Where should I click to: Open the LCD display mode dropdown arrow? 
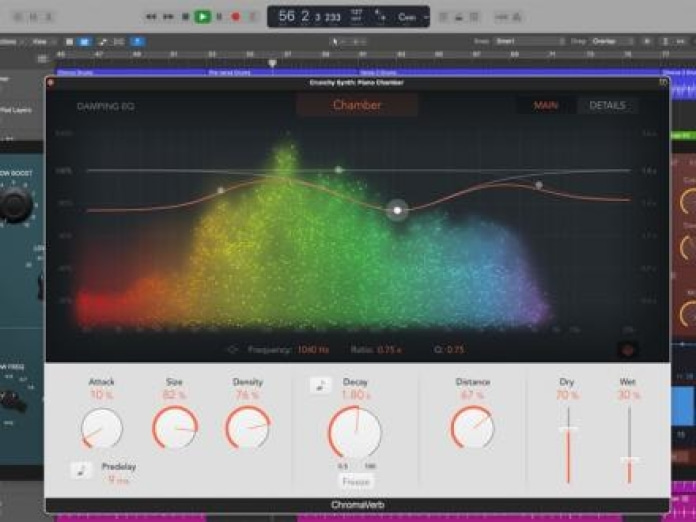click(x=426, y=17)
